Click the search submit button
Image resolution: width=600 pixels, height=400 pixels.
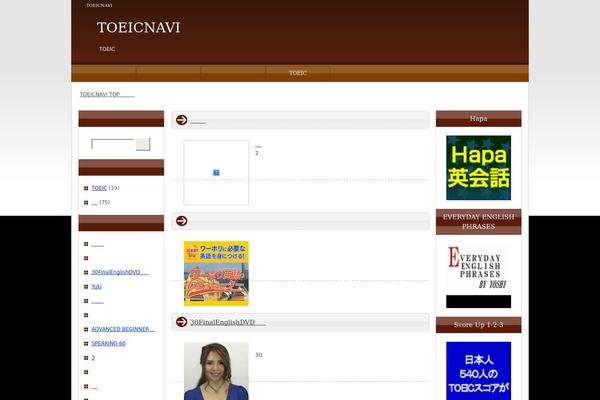pyautogui.click(x=143, y=144)
